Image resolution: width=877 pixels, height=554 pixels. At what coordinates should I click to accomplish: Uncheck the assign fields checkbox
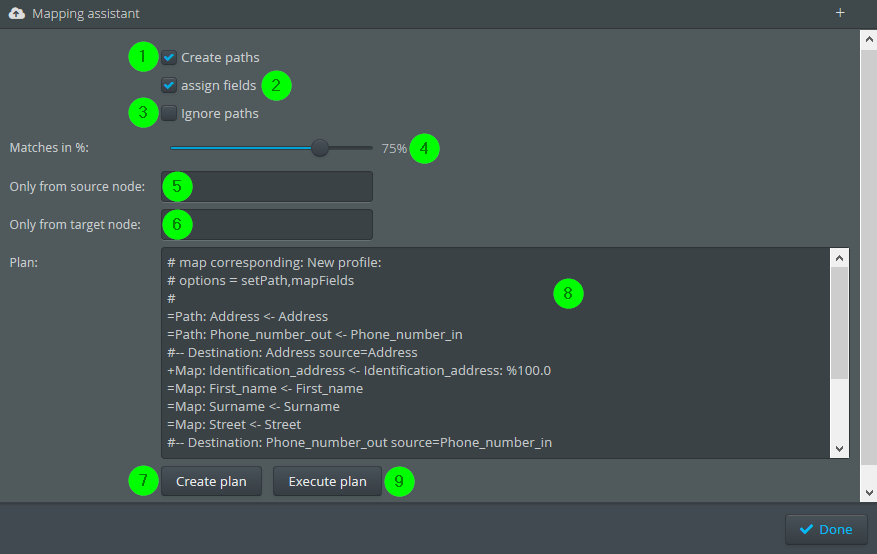pos(169,86)
